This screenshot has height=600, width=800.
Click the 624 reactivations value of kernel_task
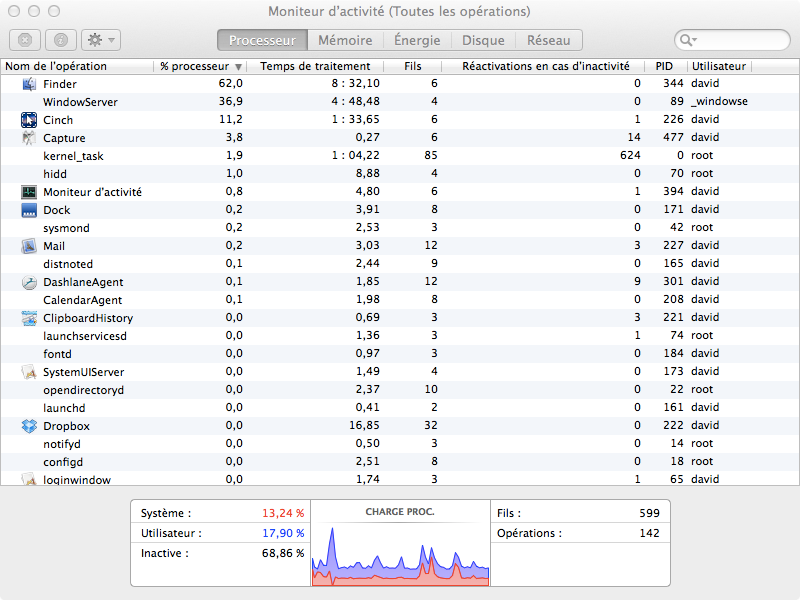click(630, 155)
